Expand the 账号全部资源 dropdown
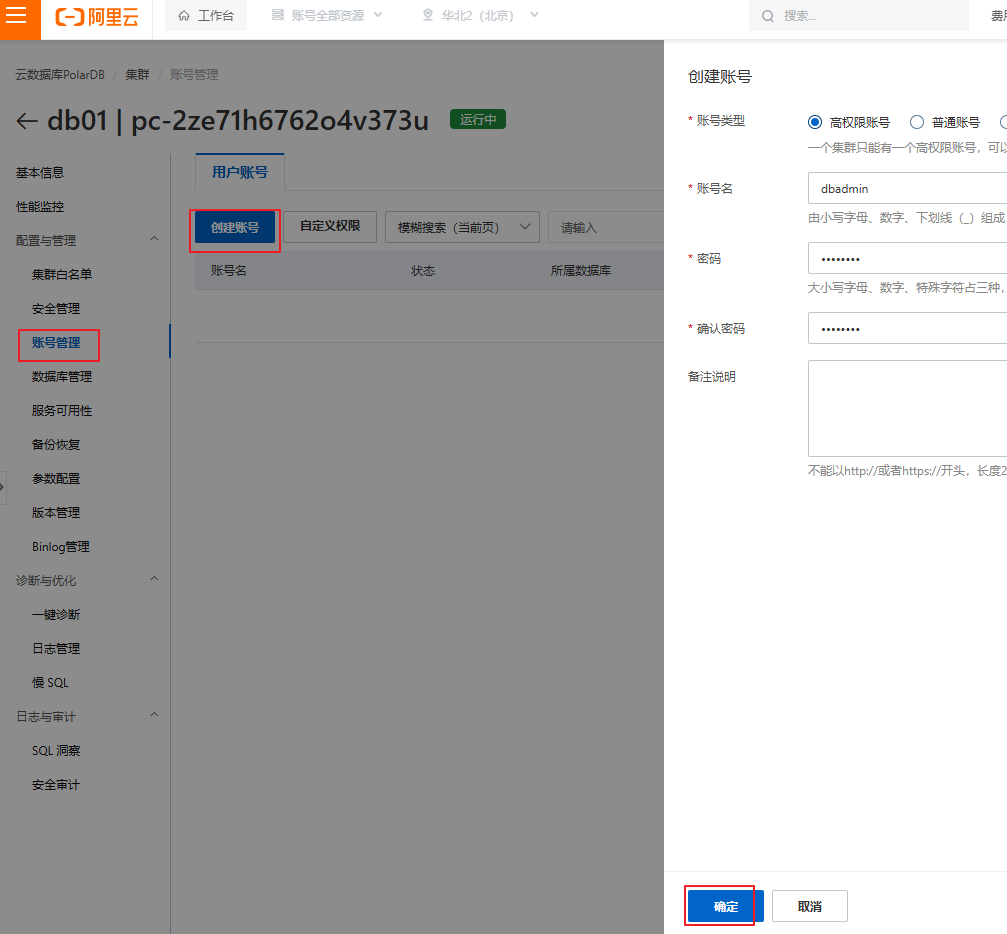Image resolution: width=1007 pixels, height=934 pixels. [x=327, y=15]
